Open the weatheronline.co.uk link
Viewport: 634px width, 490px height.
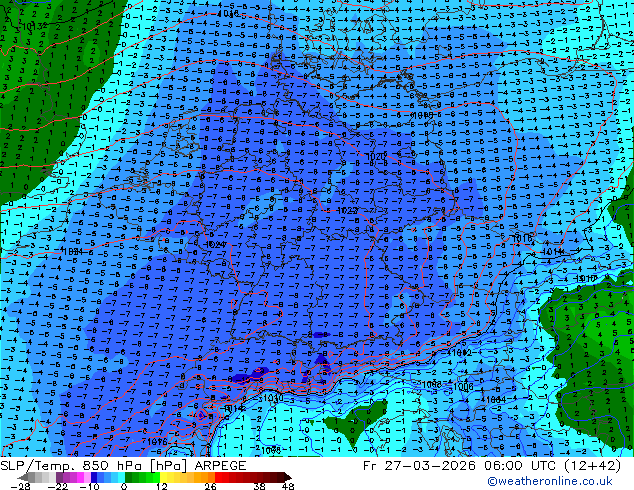pyautogui.click(x=550, y=481)
